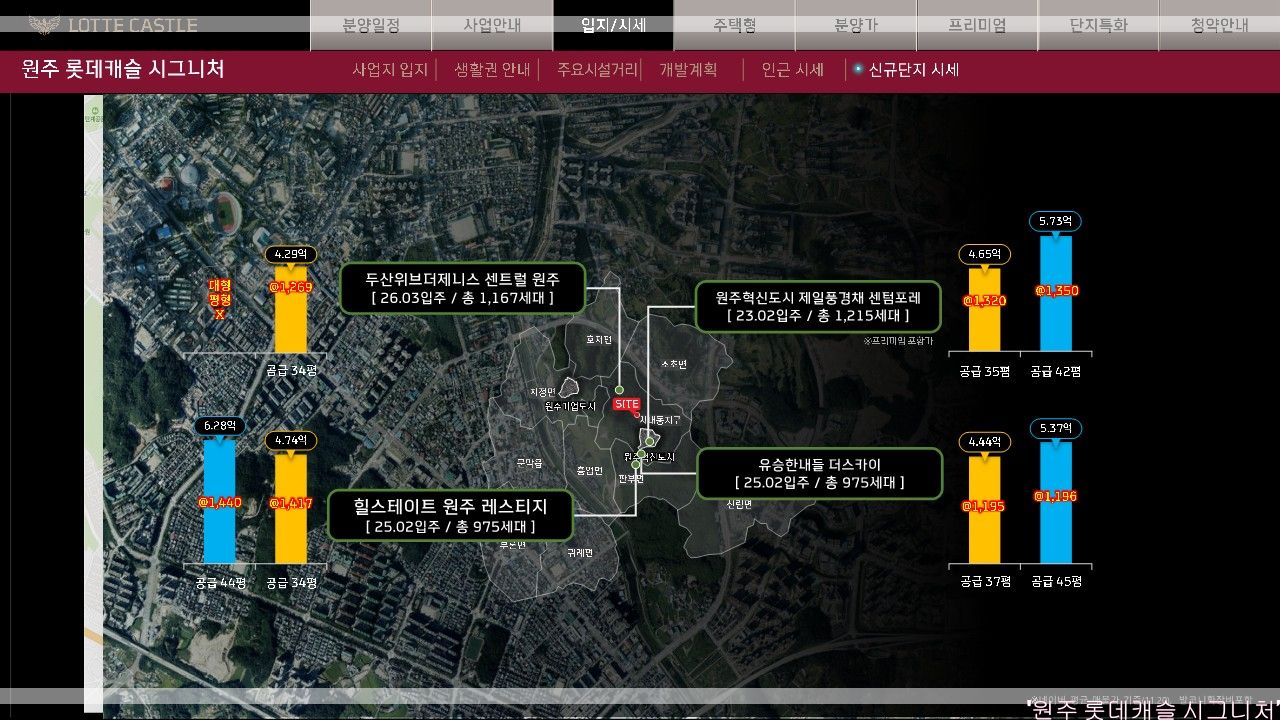The image size is (1280, 720).
Task: Click the 대형 평형 X red note
Action: coord(219,300)
